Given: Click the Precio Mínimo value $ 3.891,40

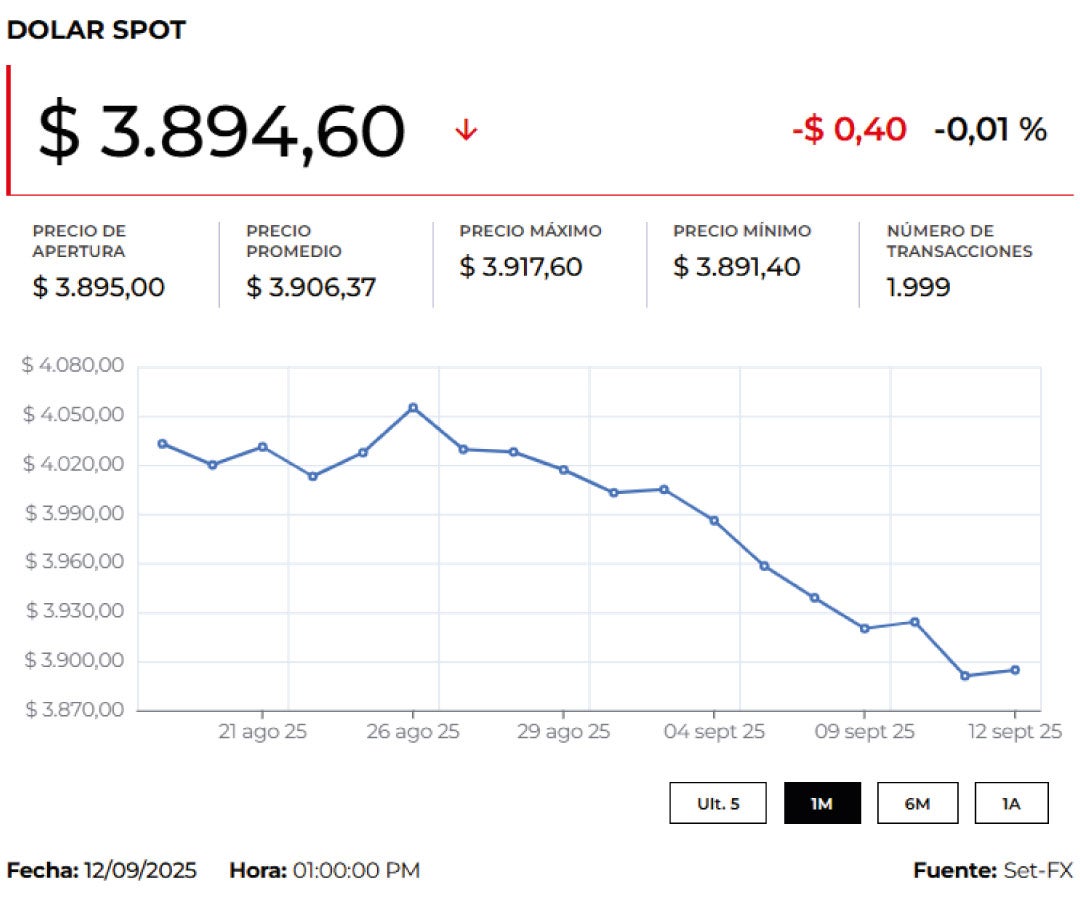Looking at the screenshot, I should coord(736,267).
